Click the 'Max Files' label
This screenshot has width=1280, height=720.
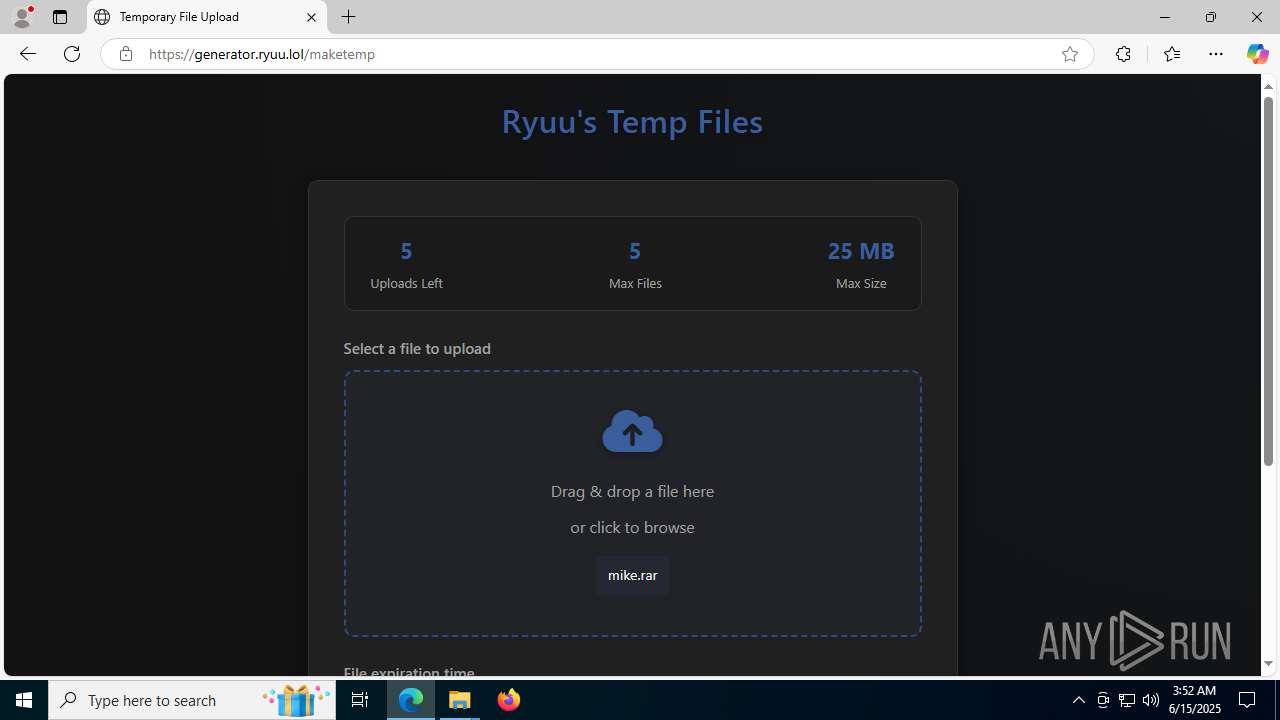pos(635,283)
